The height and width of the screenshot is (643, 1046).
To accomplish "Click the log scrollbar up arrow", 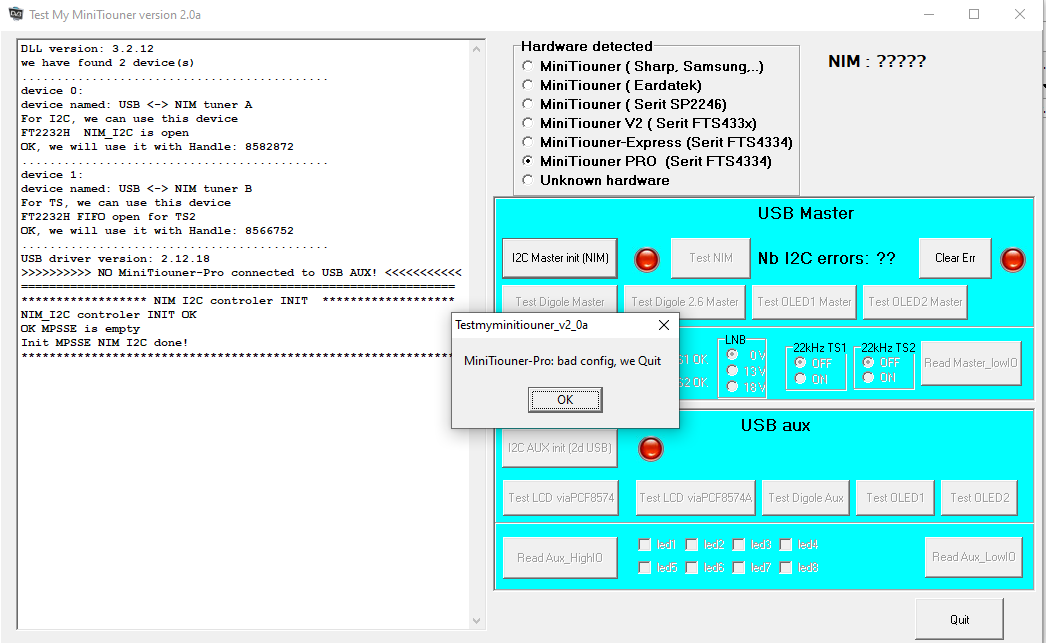I will point(476,49).
